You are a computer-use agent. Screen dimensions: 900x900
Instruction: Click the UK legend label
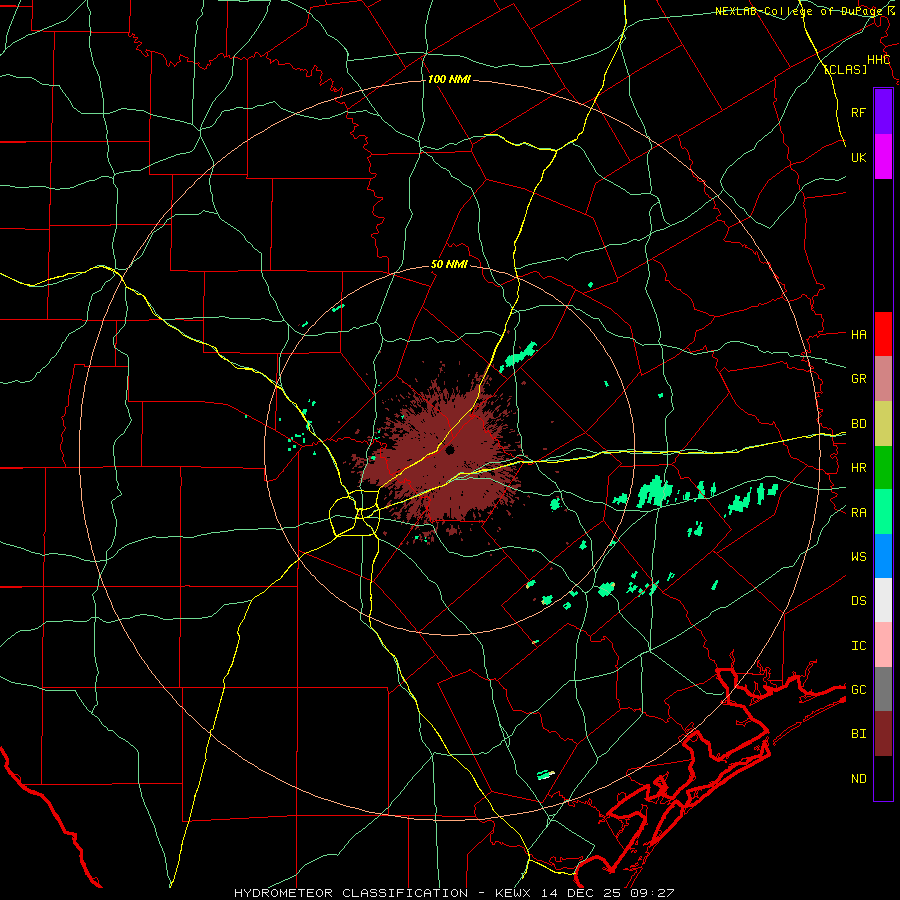859,157
